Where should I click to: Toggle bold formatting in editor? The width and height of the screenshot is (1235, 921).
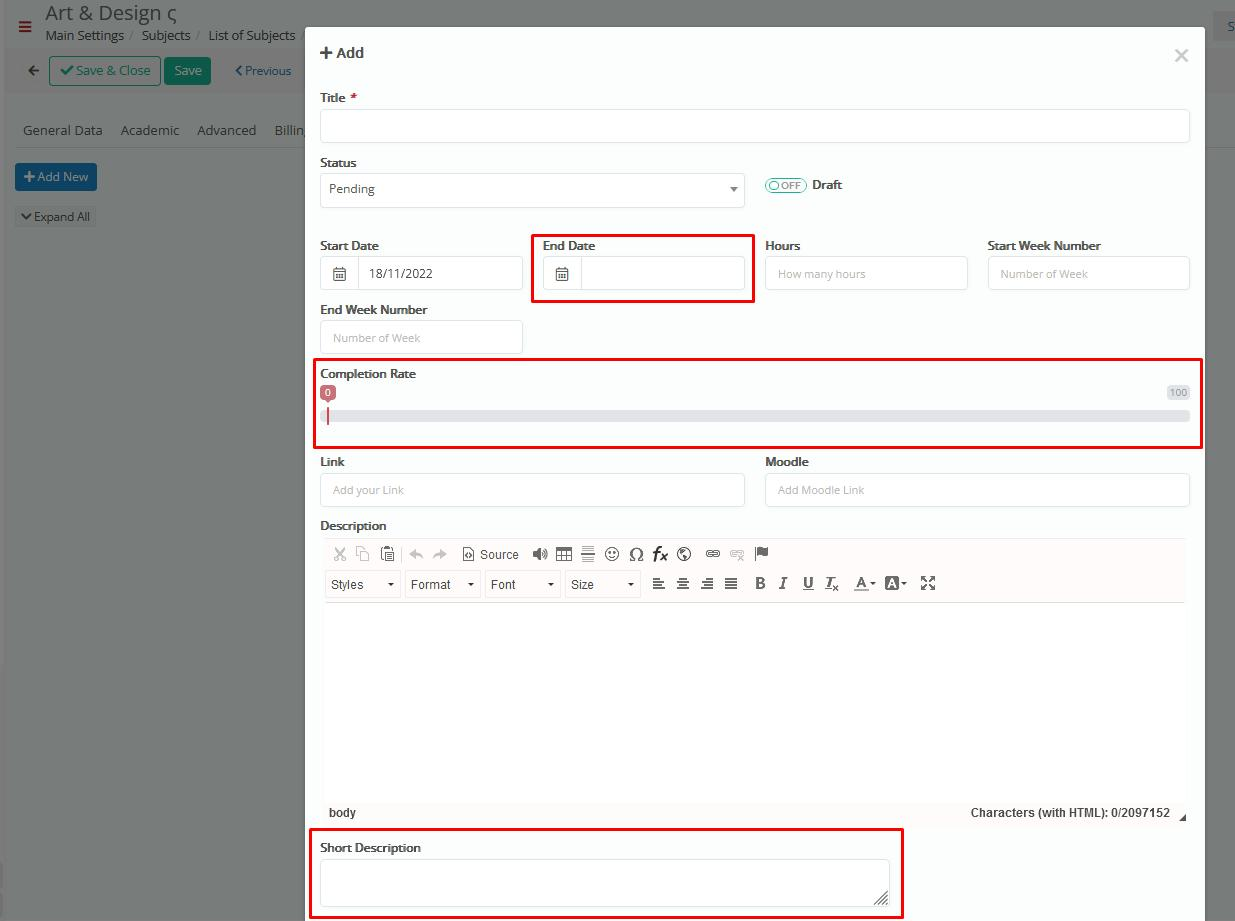pos(760,584)
